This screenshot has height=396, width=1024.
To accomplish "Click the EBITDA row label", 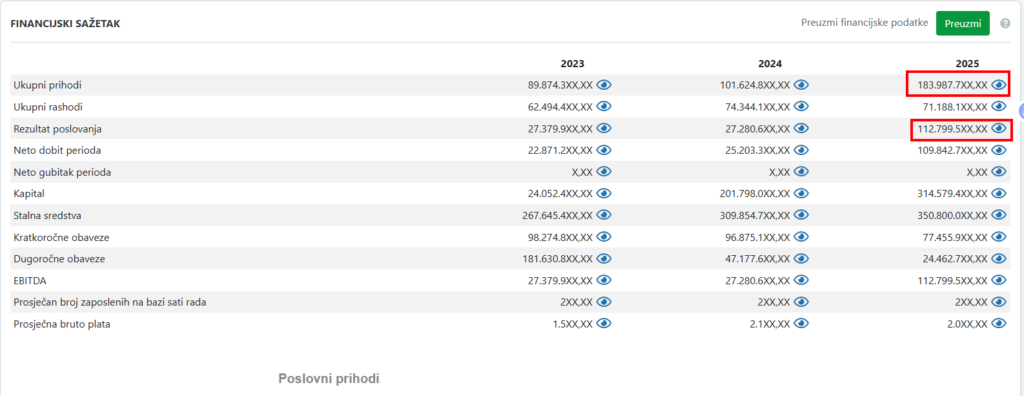I will pyautogui.click(x=30, y=280).
